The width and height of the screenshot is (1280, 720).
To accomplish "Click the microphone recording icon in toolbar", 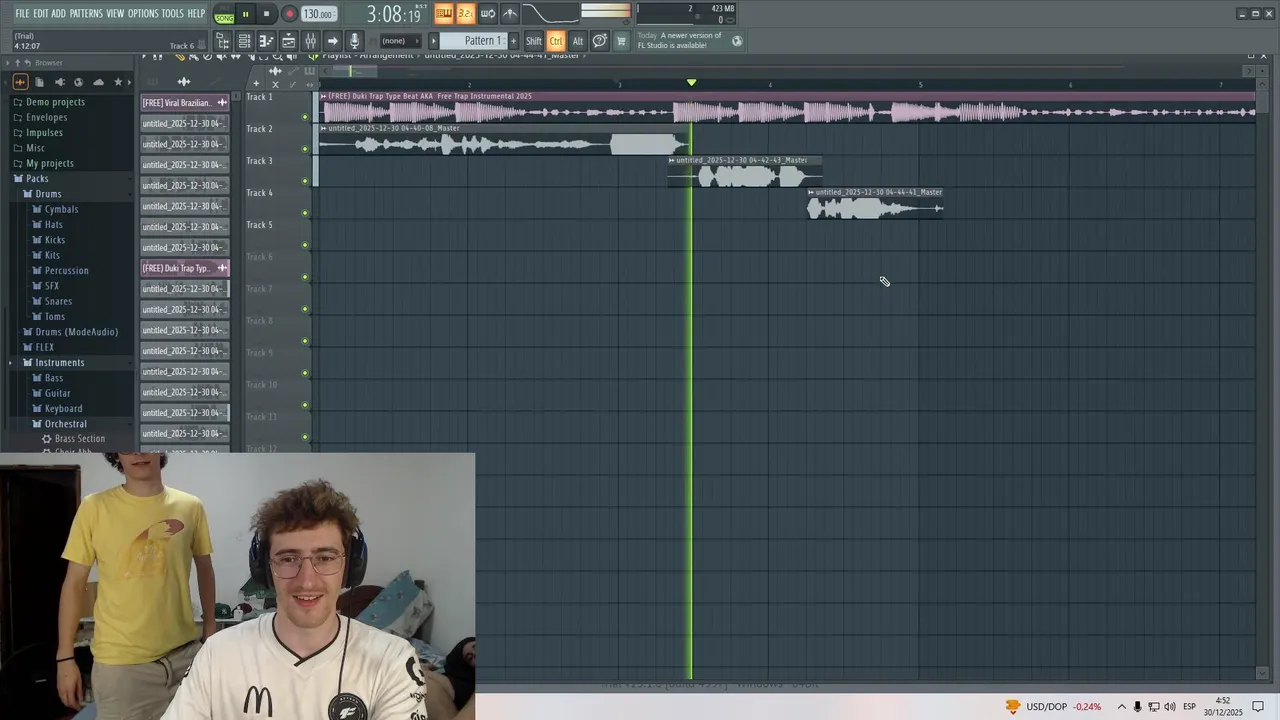I will (354, 41).
